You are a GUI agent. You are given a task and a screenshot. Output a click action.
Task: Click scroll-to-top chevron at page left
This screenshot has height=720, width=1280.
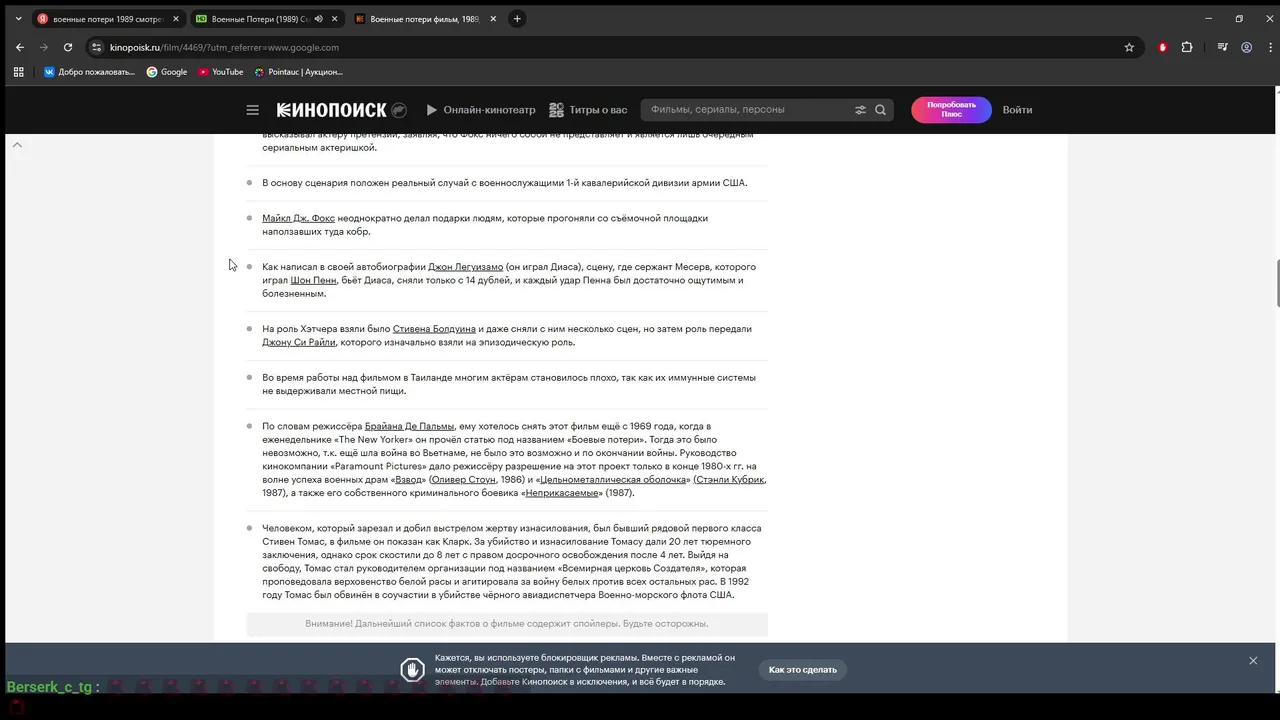[17, 145]
